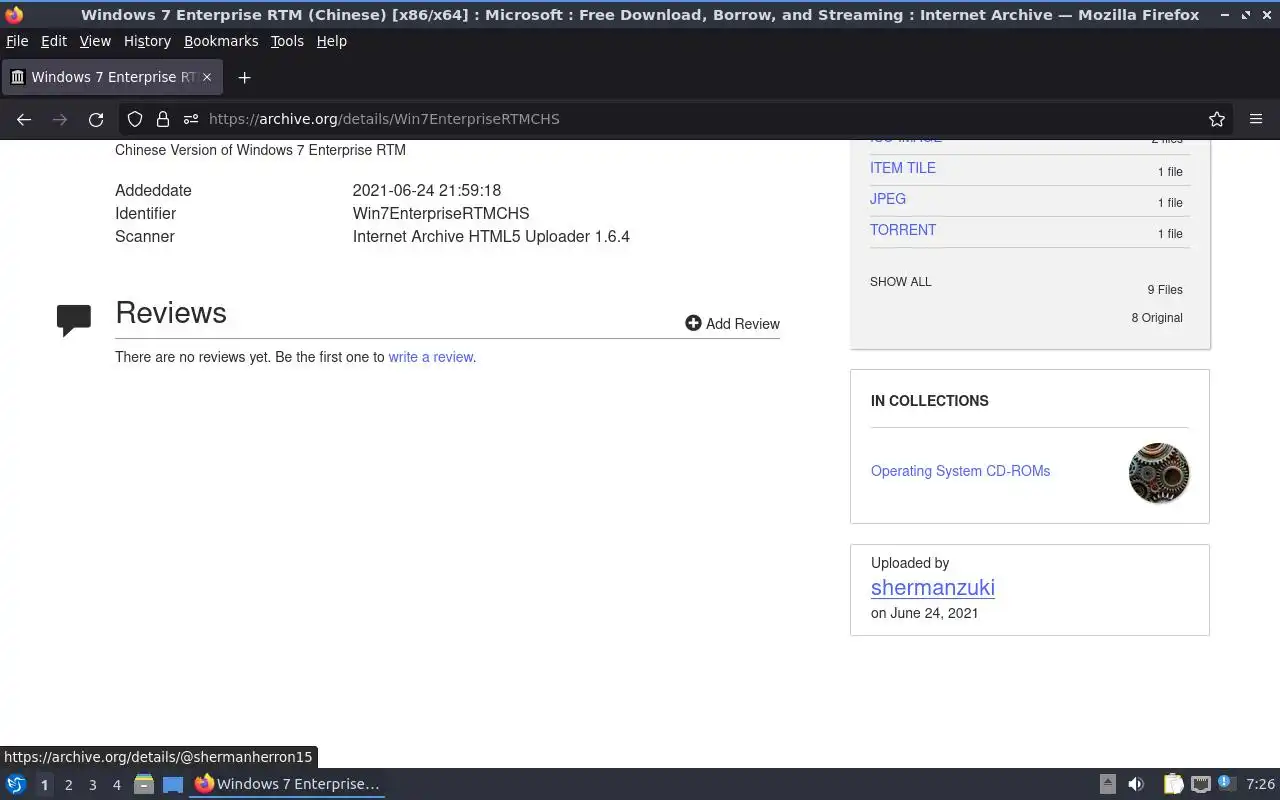The image size is (1280, 800).
Task: Open the network tray icon
Action: (x=1201, y=784)
